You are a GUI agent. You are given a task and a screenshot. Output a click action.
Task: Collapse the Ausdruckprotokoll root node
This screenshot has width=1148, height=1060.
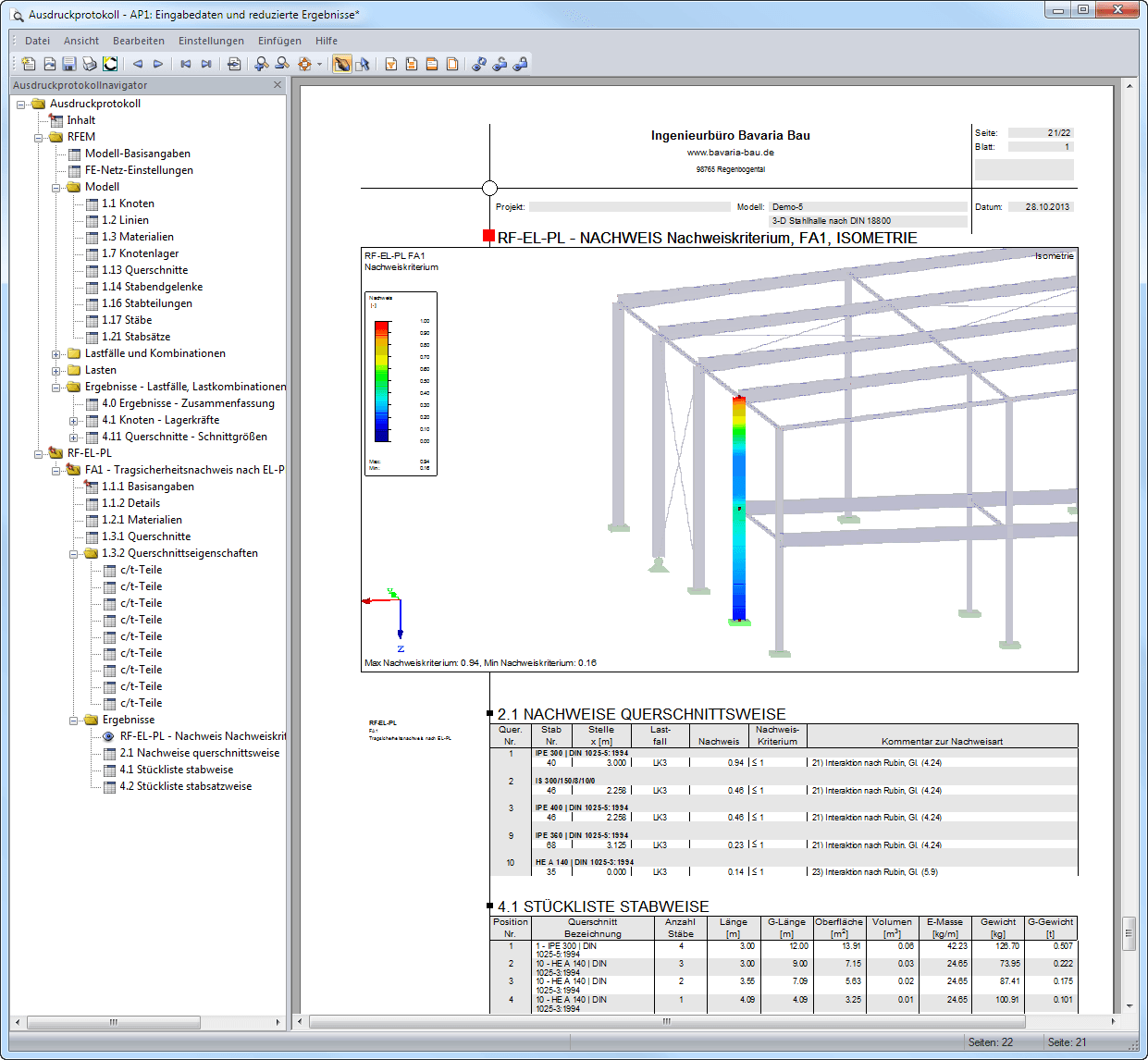point(21,105)
